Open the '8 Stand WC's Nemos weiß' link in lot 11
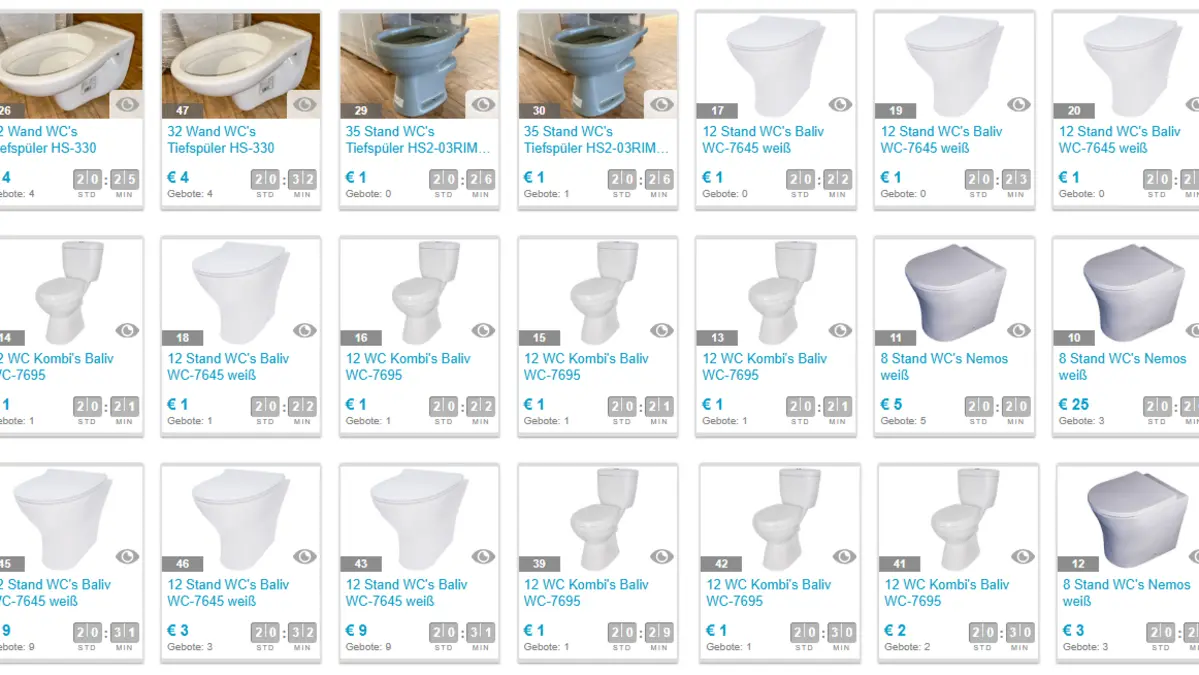Image resolution: width=1199 pixels, height=675 pixels. point(944,366)
